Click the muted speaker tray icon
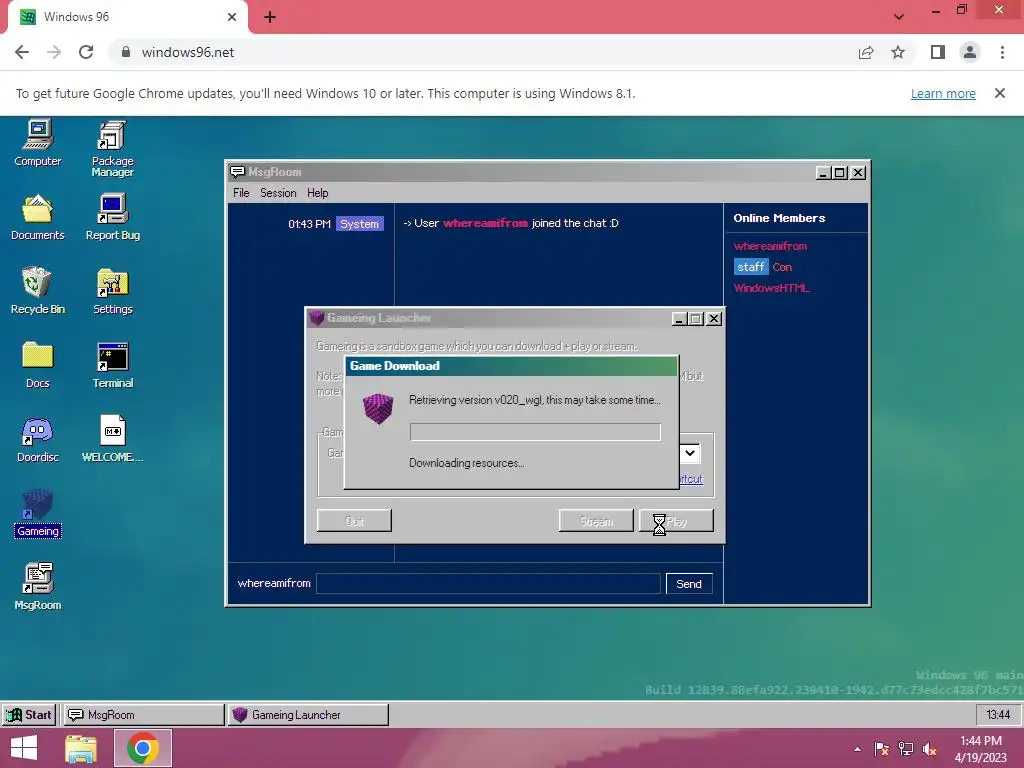 [x=930, y=749]
